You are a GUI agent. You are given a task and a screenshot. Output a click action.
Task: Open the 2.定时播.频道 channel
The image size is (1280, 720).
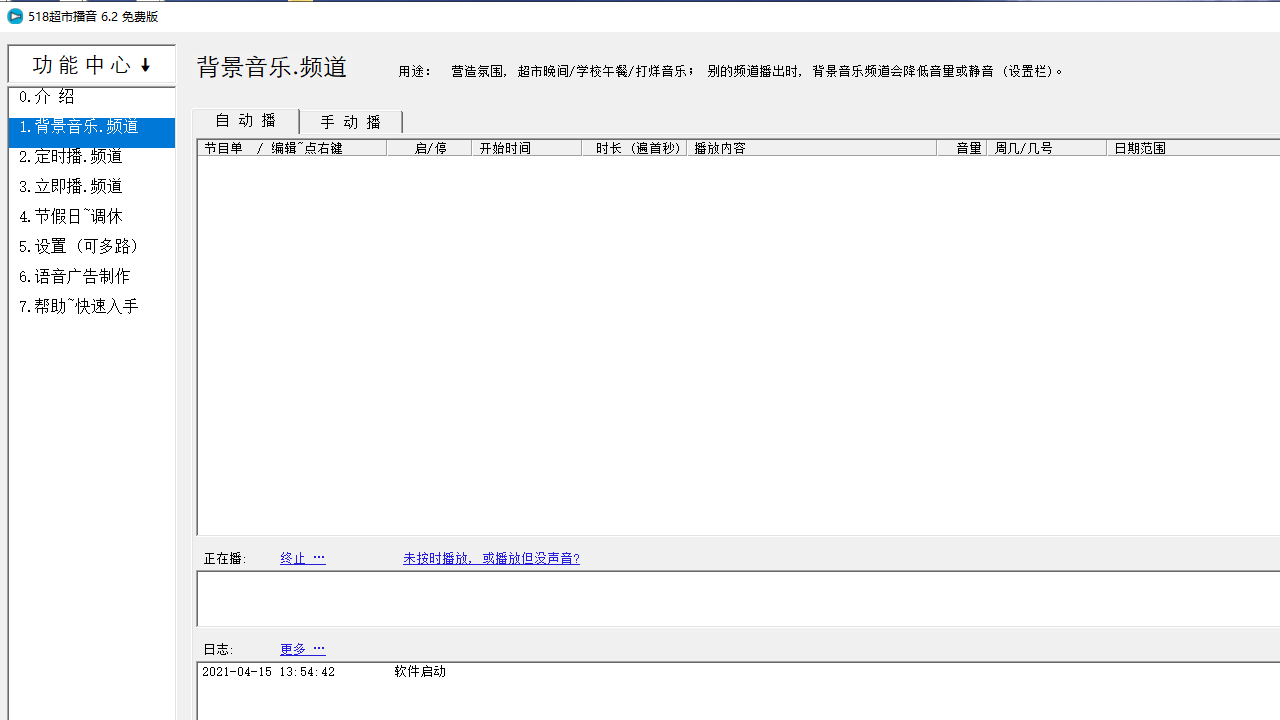click(74, 156)
